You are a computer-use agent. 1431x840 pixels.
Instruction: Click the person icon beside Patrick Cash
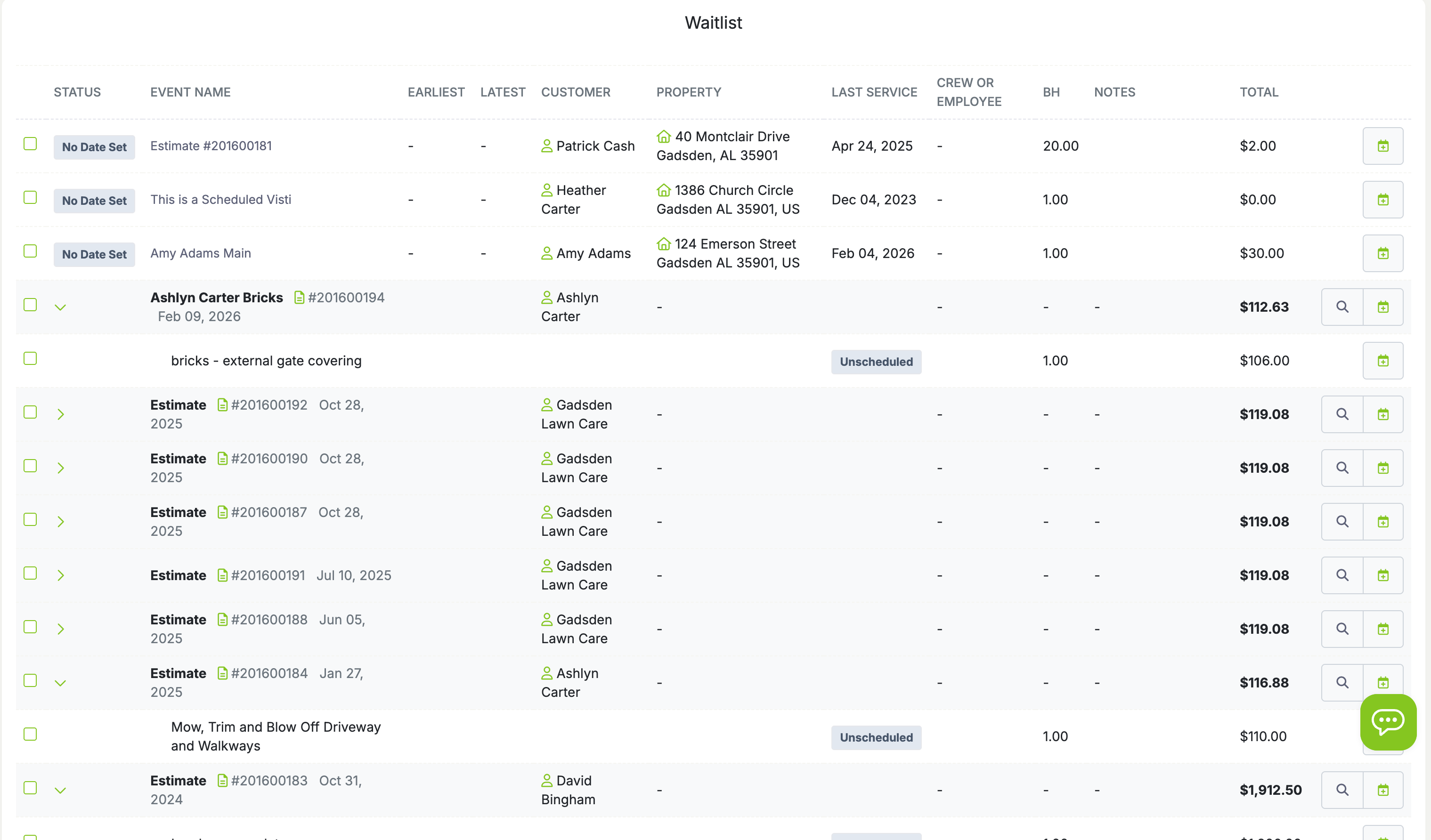[x=546, y=145]
